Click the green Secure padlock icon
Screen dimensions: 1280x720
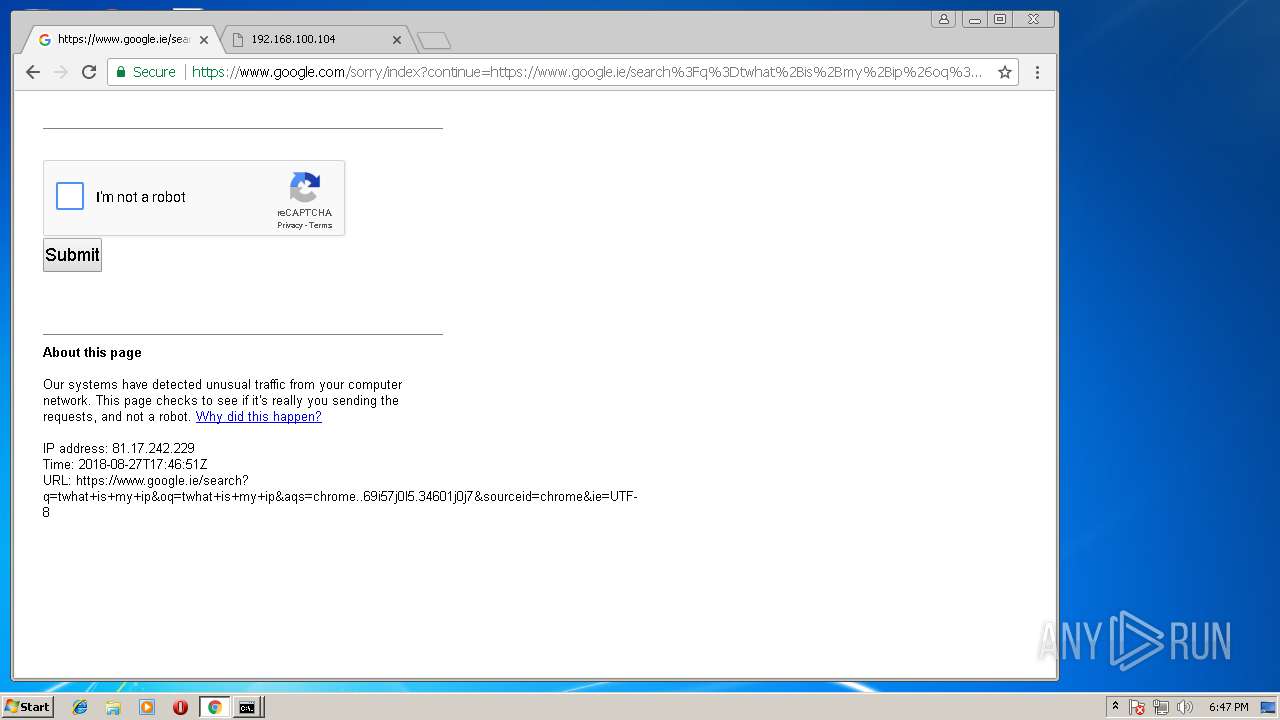click(x=121, y=72)
